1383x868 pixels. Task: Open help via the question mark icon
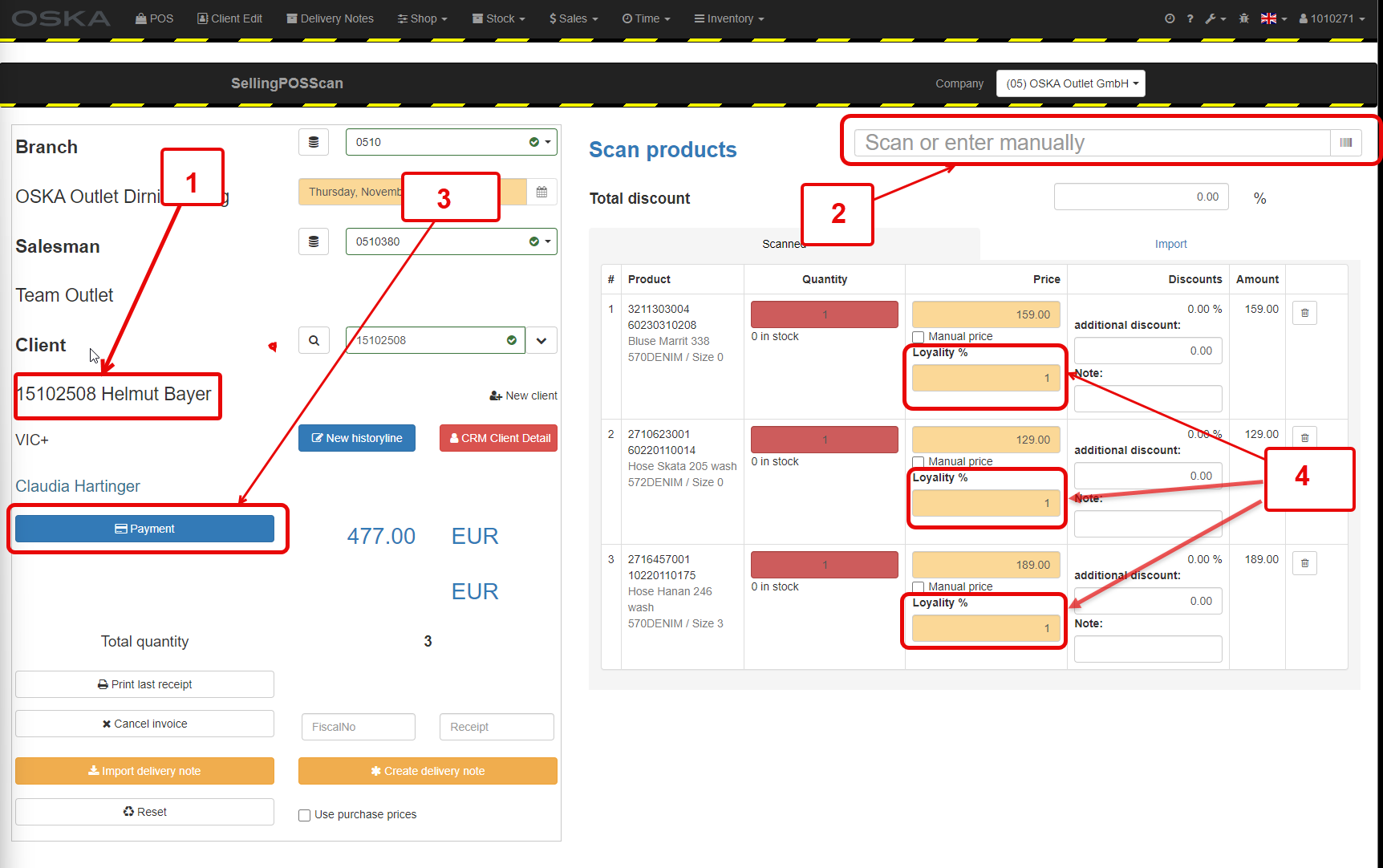click(x=1190, y=18)
